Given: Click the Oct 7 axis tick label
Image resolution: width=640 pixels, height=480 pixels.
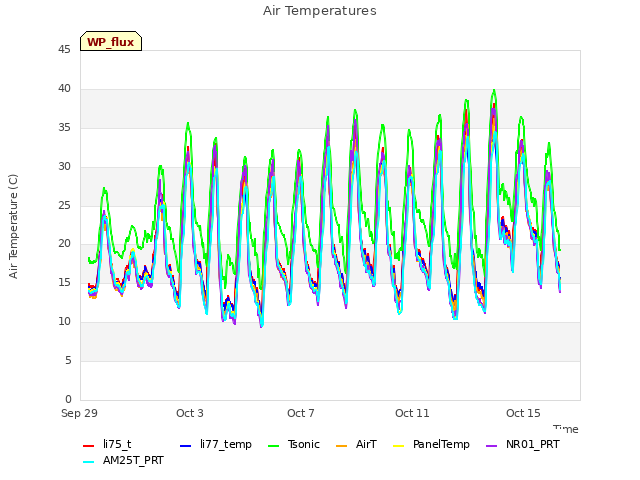Looking at the screenshot, I should coord(301,413).
